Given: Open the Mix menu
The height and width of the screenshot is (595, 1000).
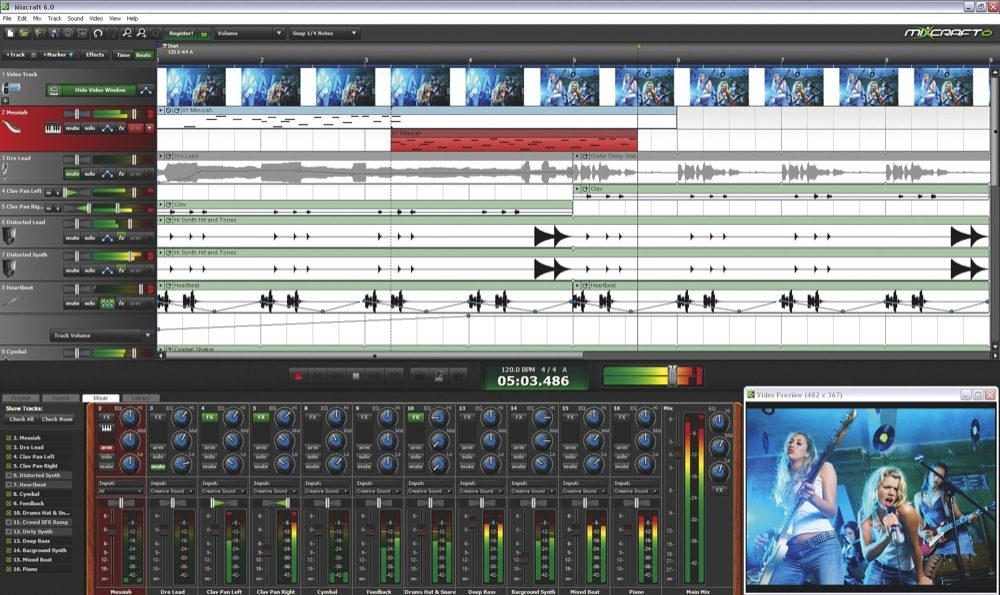Looking at the screenshot, I should [37, 18].
